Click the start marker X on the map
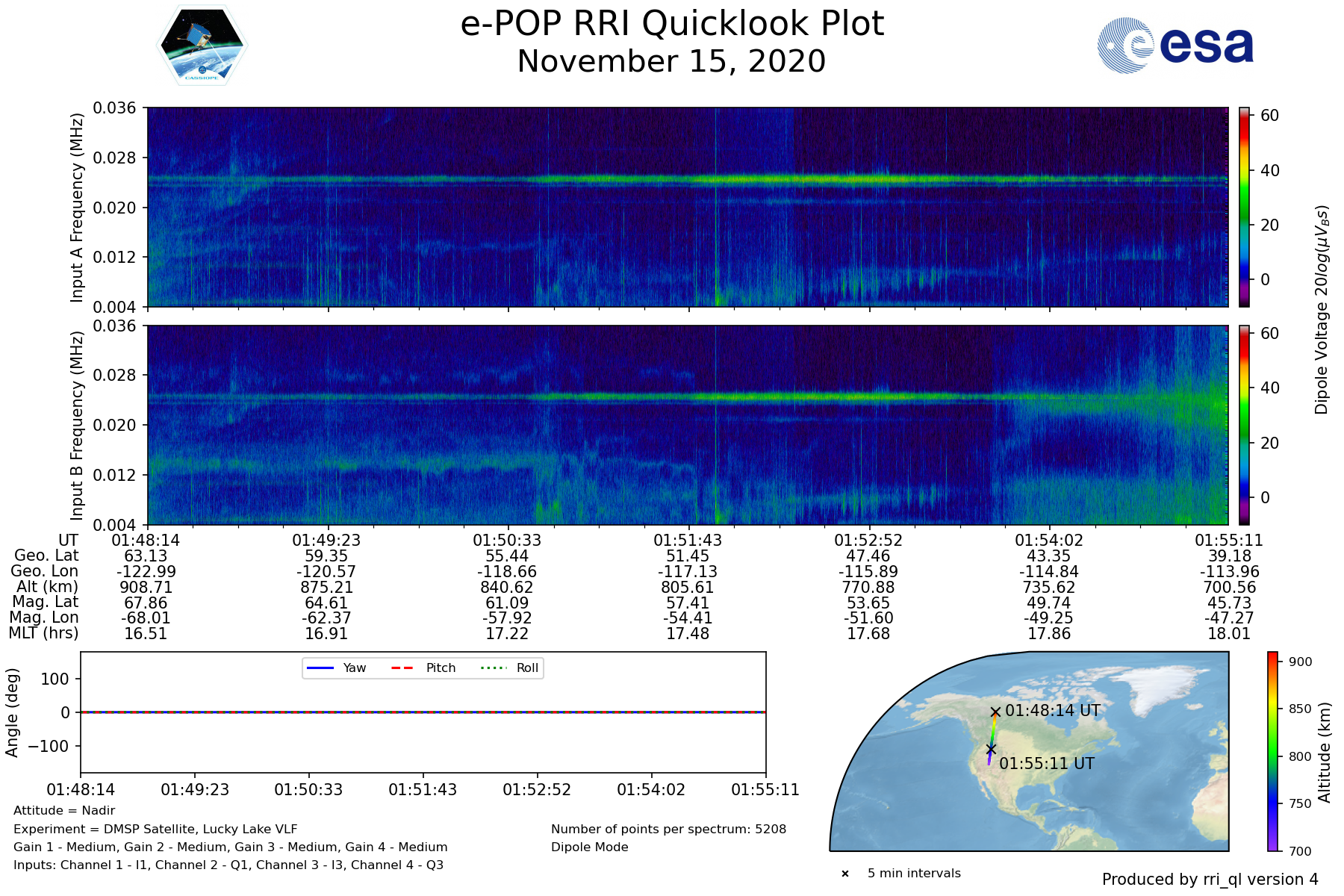This screenshot has width=1344, height=896. (x=995, y=712)
